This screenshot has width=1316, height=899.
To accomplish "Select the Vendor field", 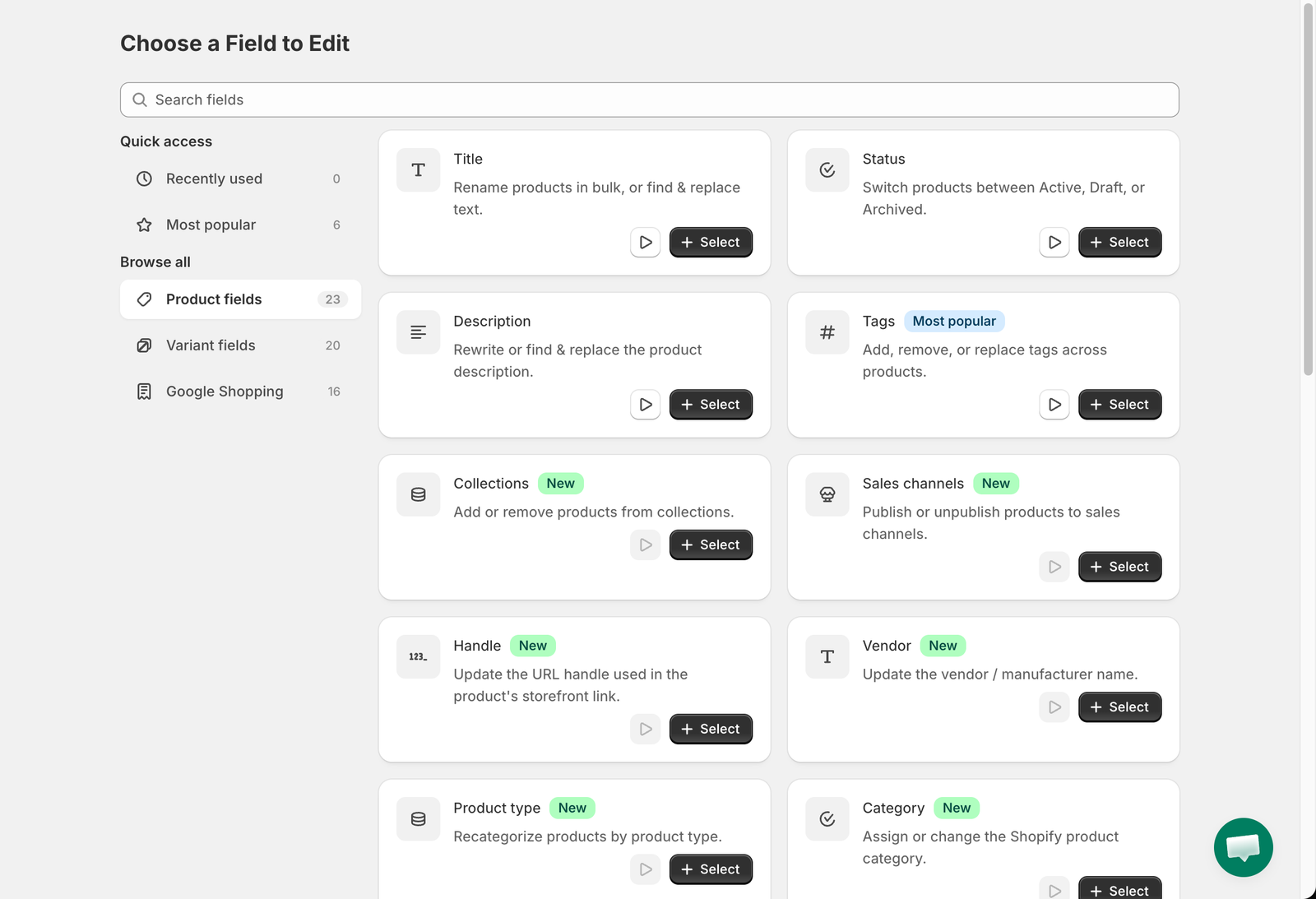I will [1119, 707].
